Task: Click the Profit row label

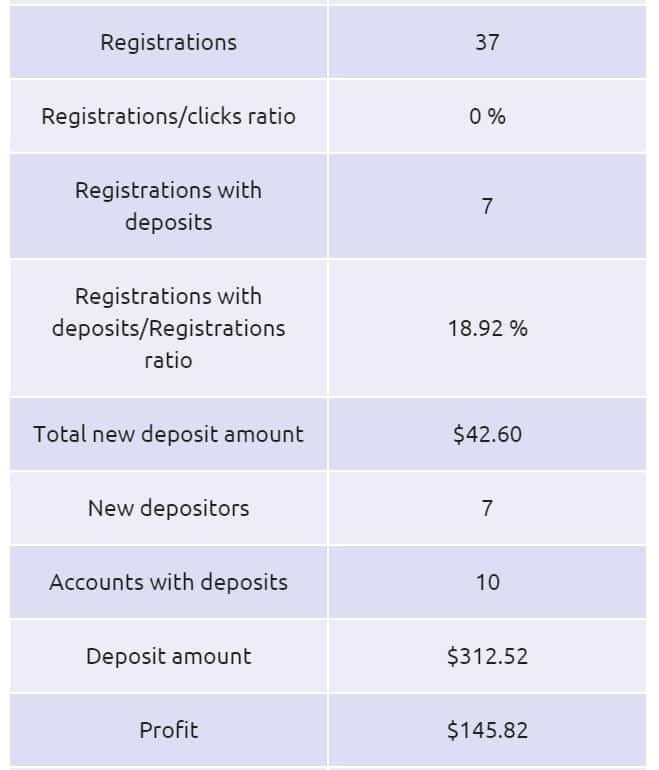Action: (x=168, y=730)
